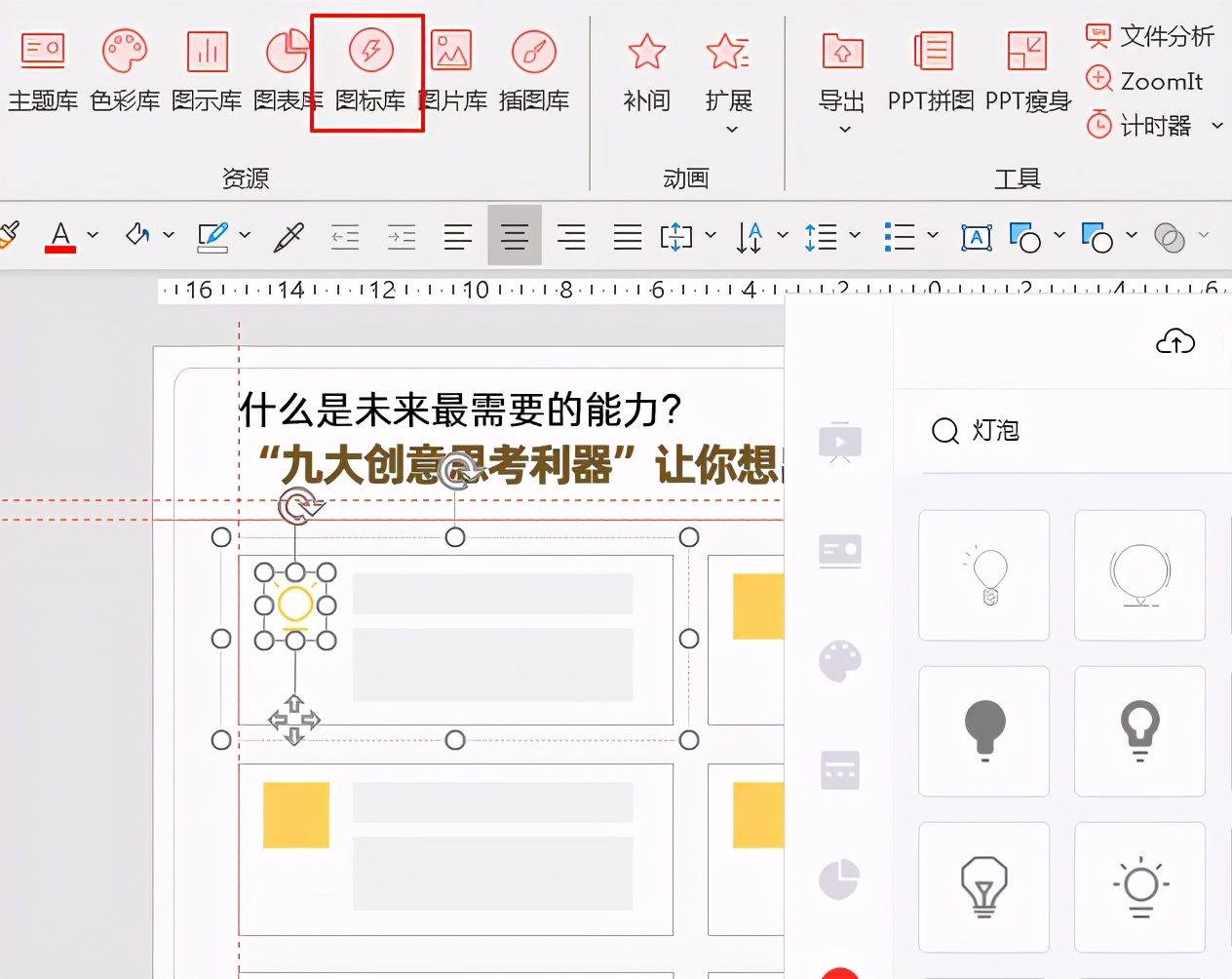Open the line spacing dropdown
This screenshot has height=979, width=1232.
tap(855, 236)
